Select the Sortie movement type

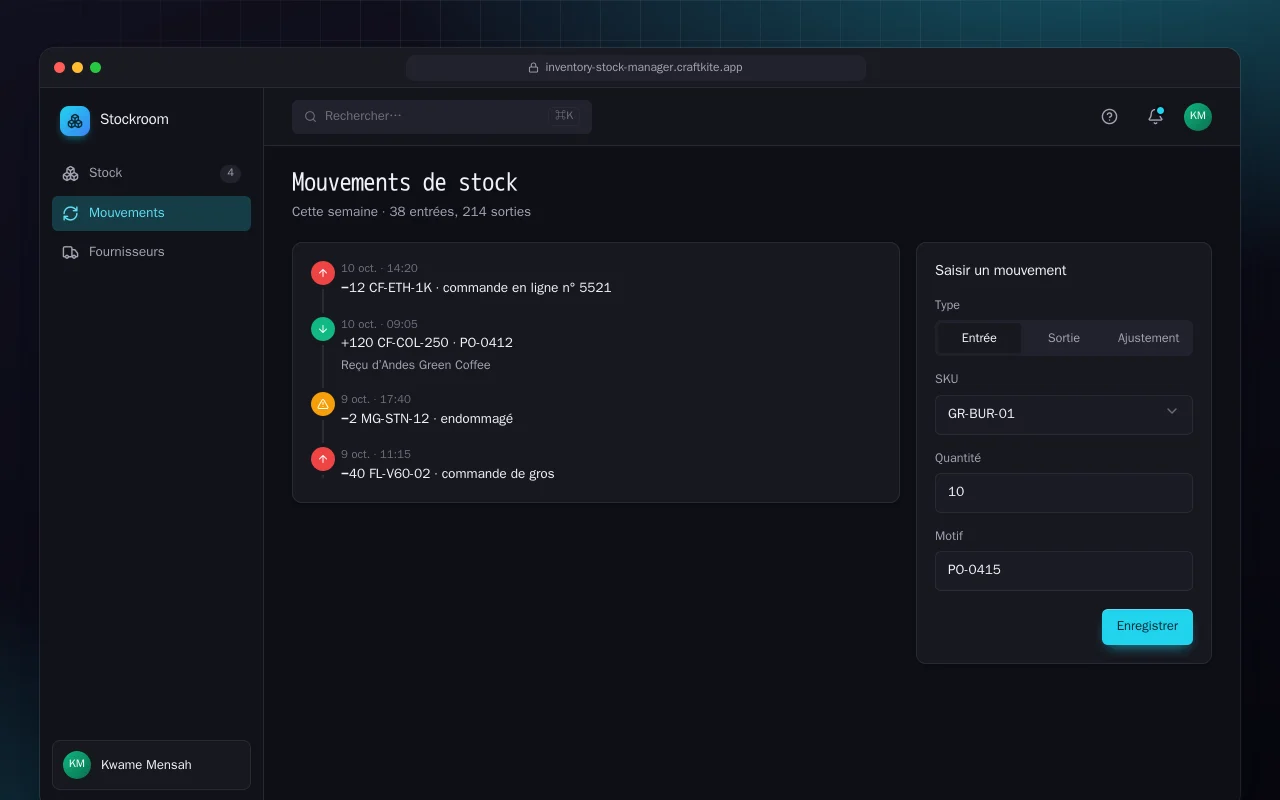coord(1064,338)
